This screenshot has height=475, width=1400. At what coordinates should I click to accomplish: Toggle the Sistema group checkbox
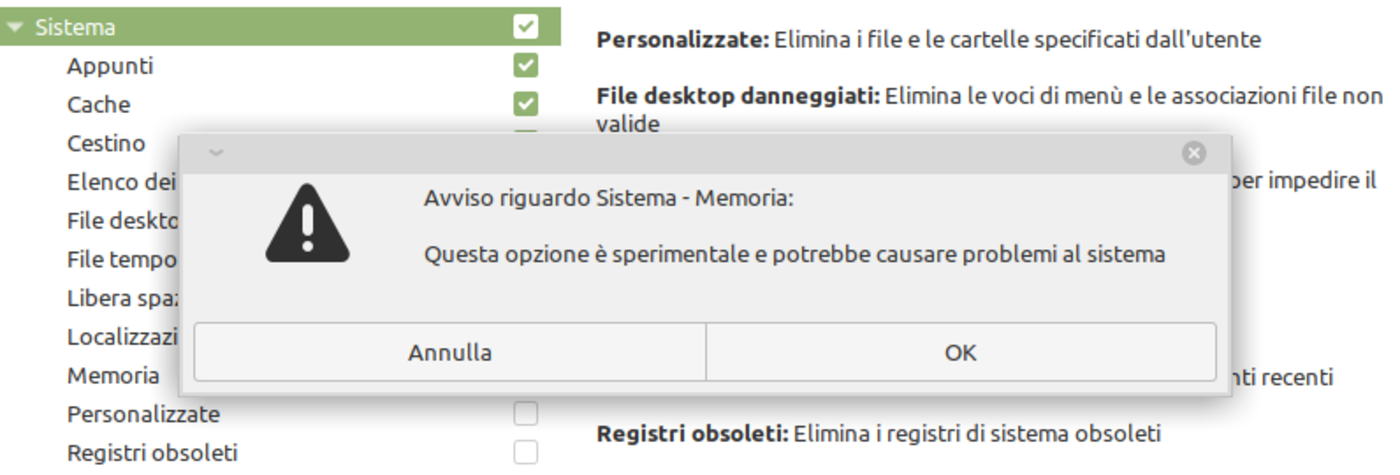click(525, 27)
